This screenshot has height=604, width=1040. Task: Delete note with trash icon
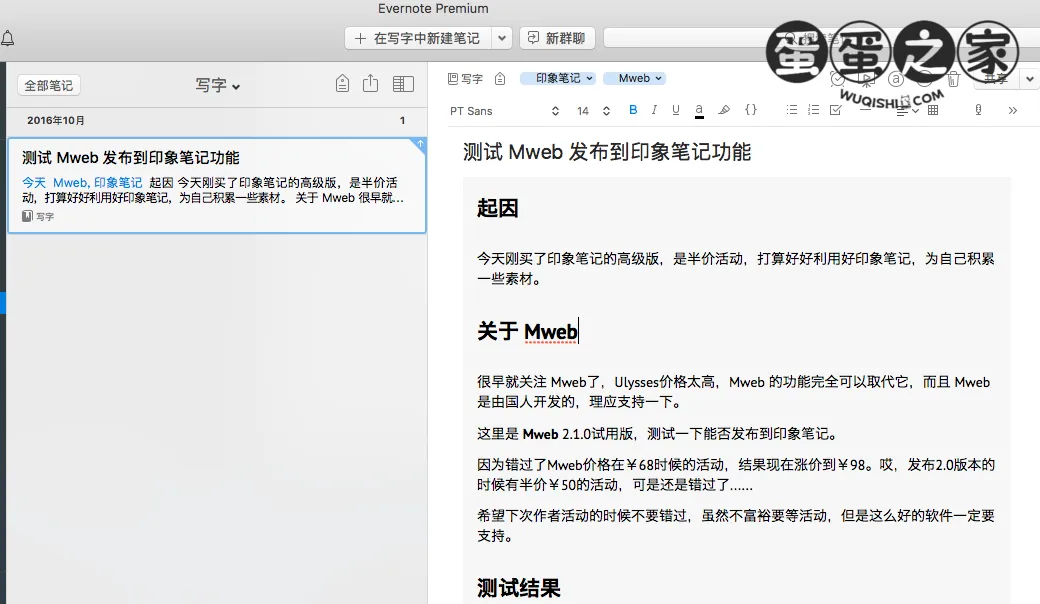(953, 79)
